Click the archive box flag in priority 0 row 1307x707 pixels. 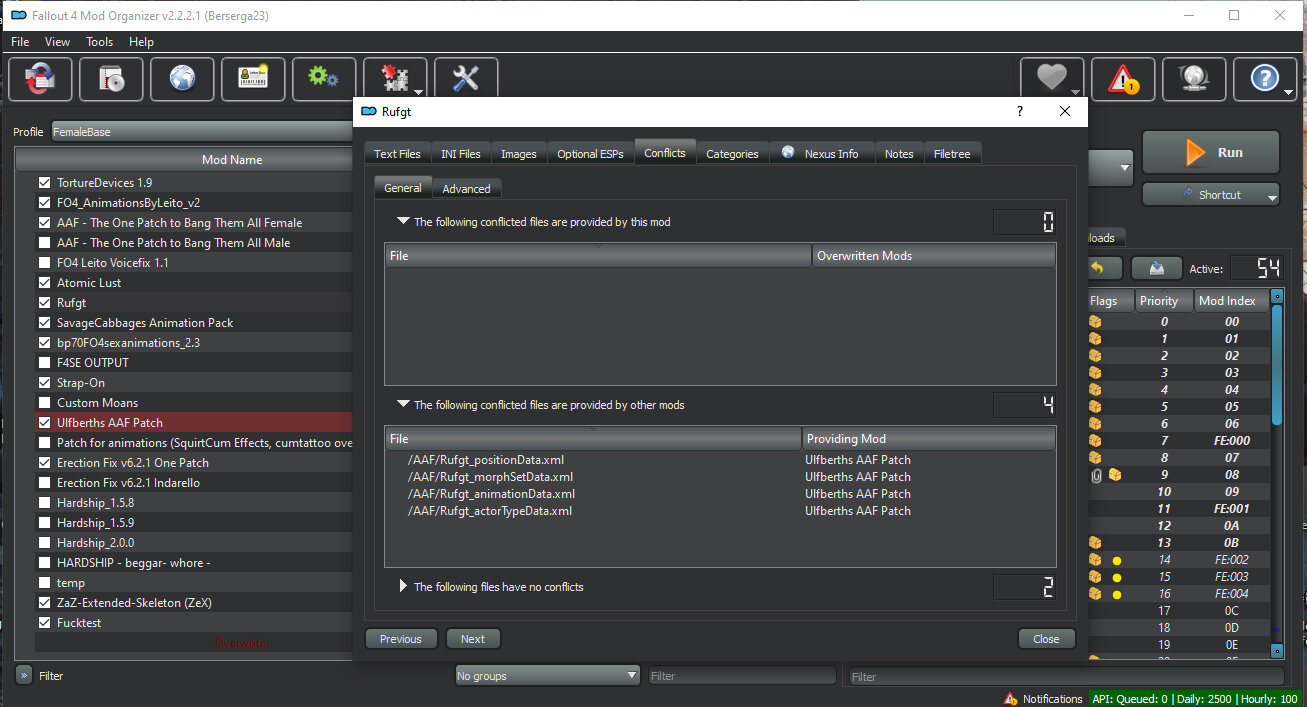[x=1095, y=322]
